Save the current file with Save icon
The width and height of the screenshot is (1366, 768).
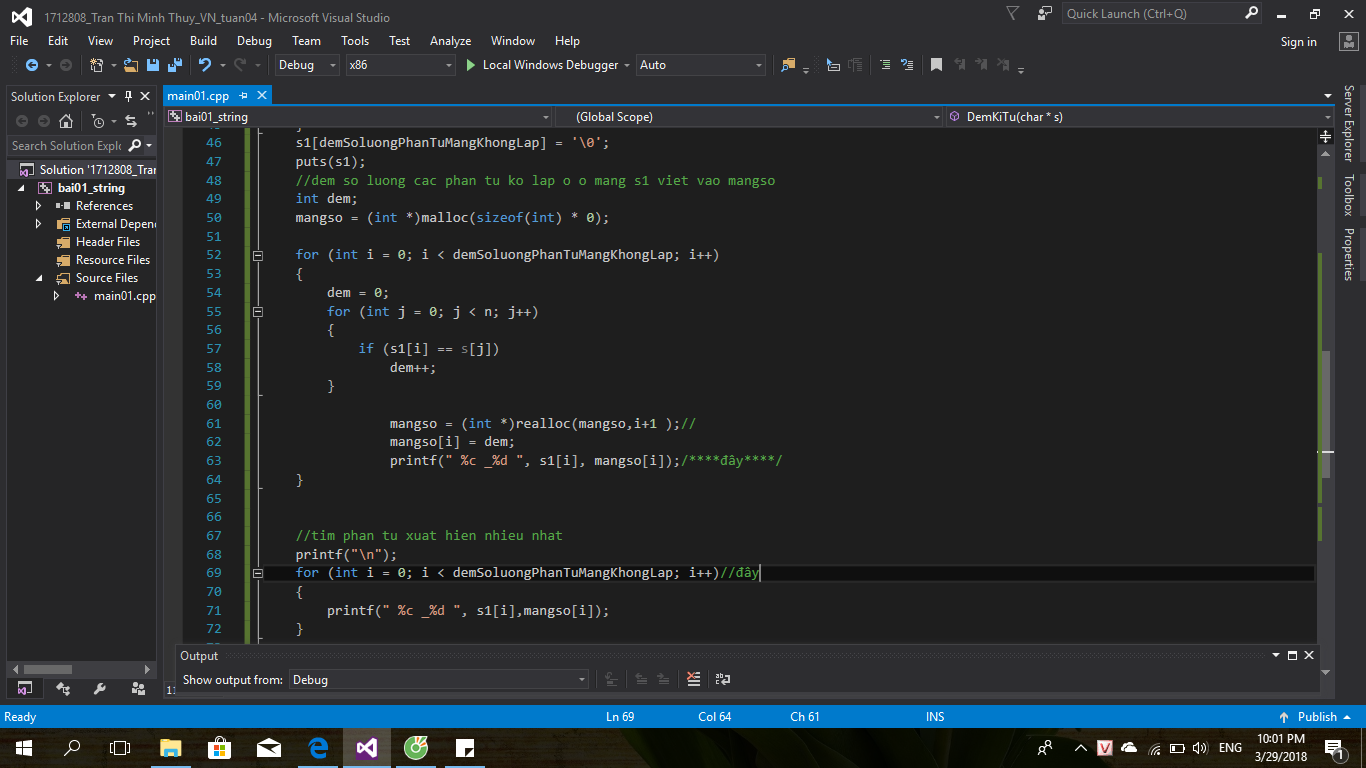153,65
